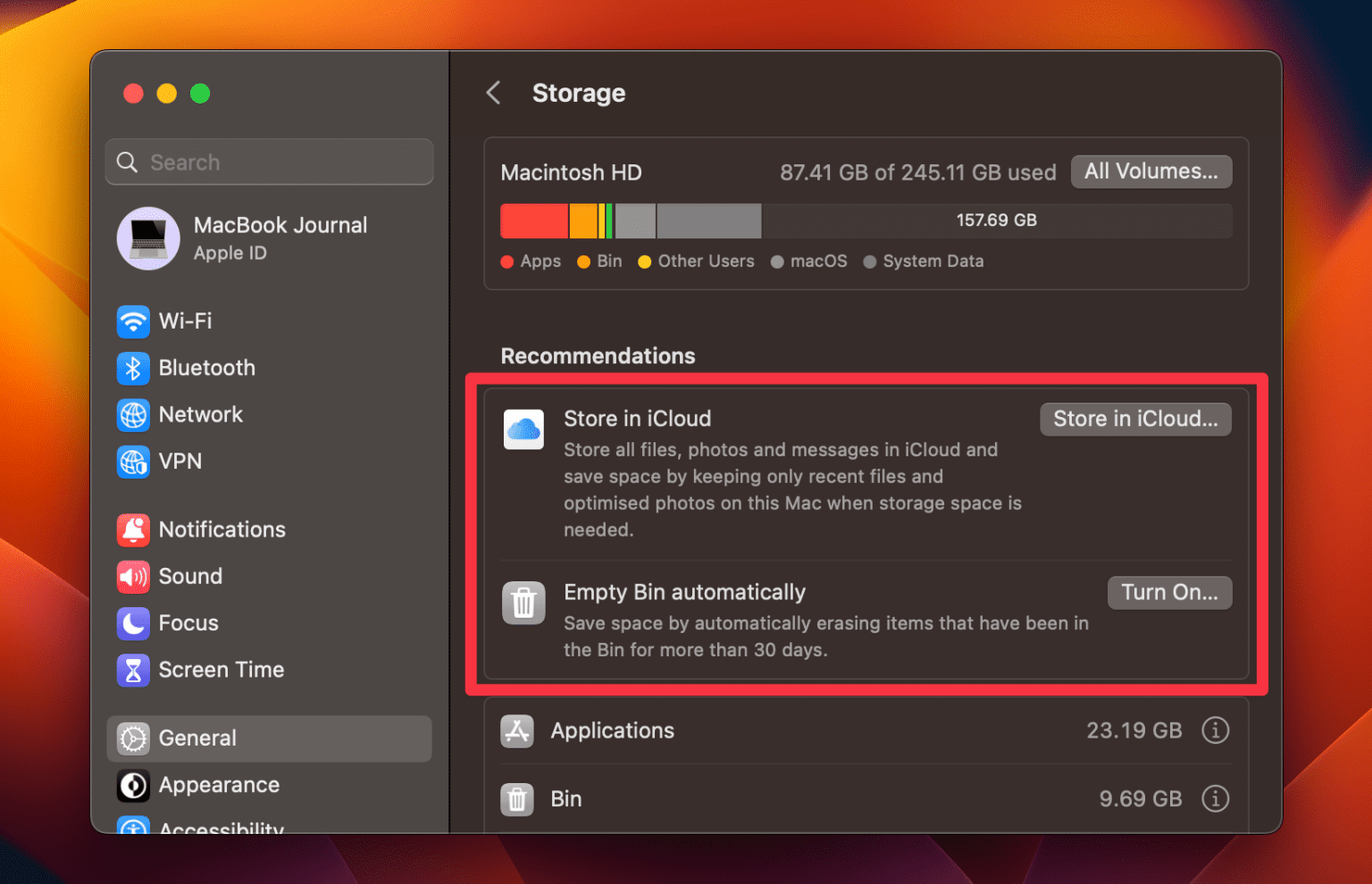This screenshot has width=1372, height=884.
Task: Show Bin storage details via its info icon
Action: (x=1216, y=798)
